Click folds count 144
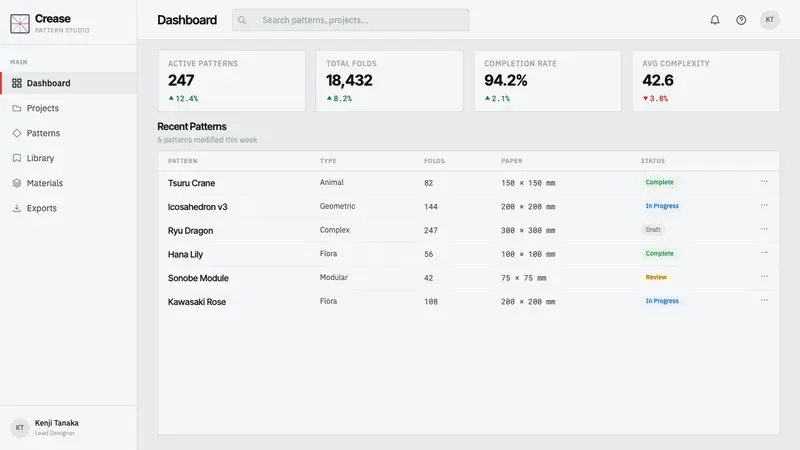The height and width of the screenshot is (450, 800). point(431,207)
